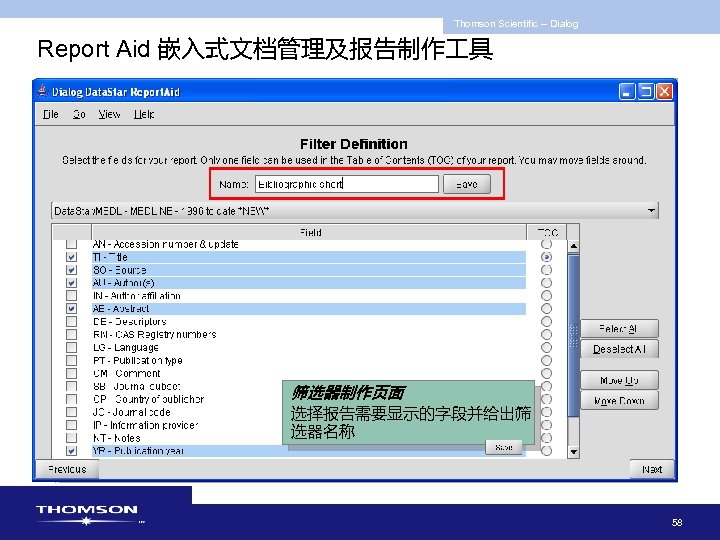The width and height of the screenshot is (720, 540).
Task: Close the ReportAid window
Action: coord(664,91)
